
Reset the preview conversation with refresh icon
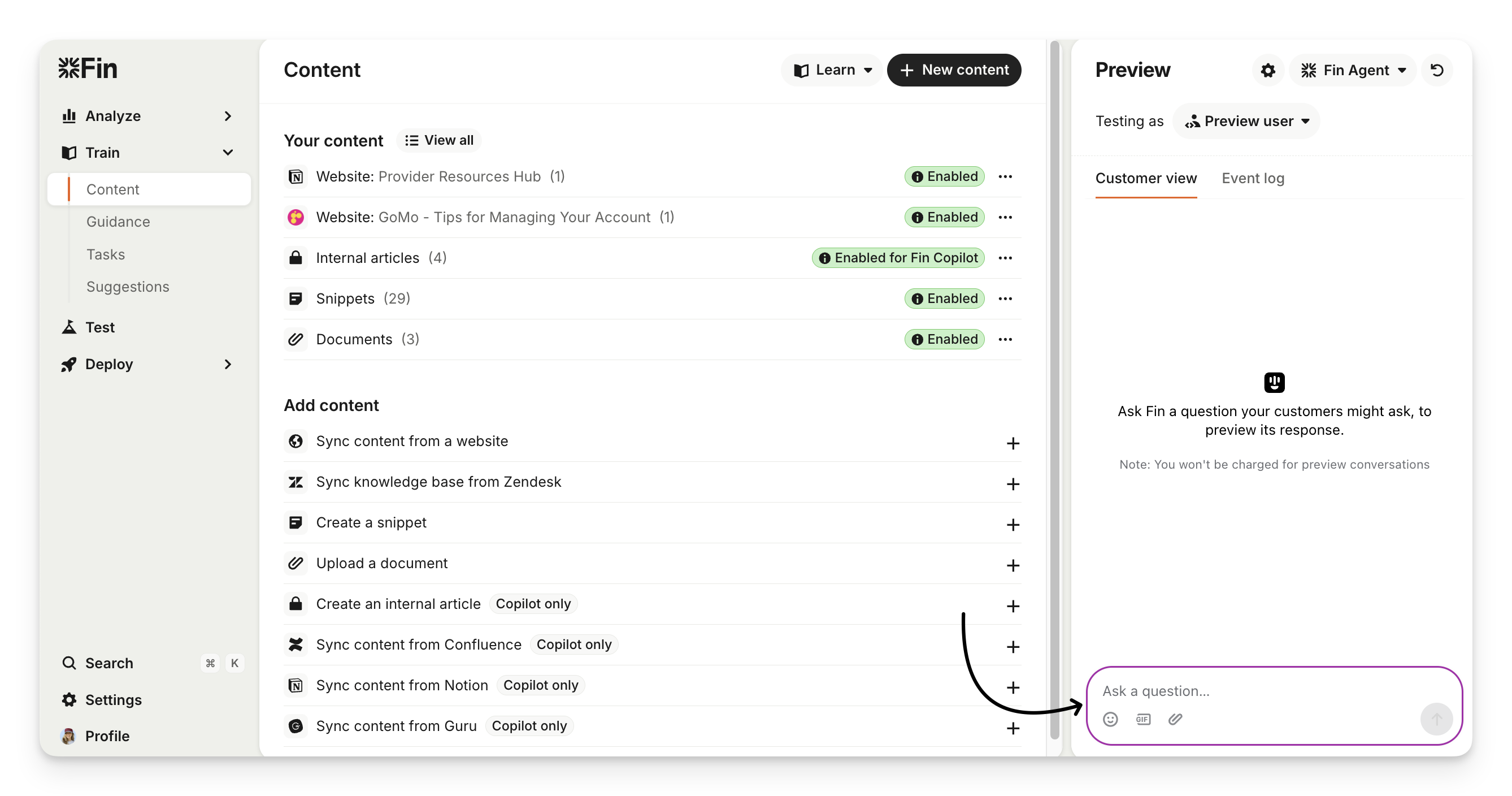(x=1437, y=71)
